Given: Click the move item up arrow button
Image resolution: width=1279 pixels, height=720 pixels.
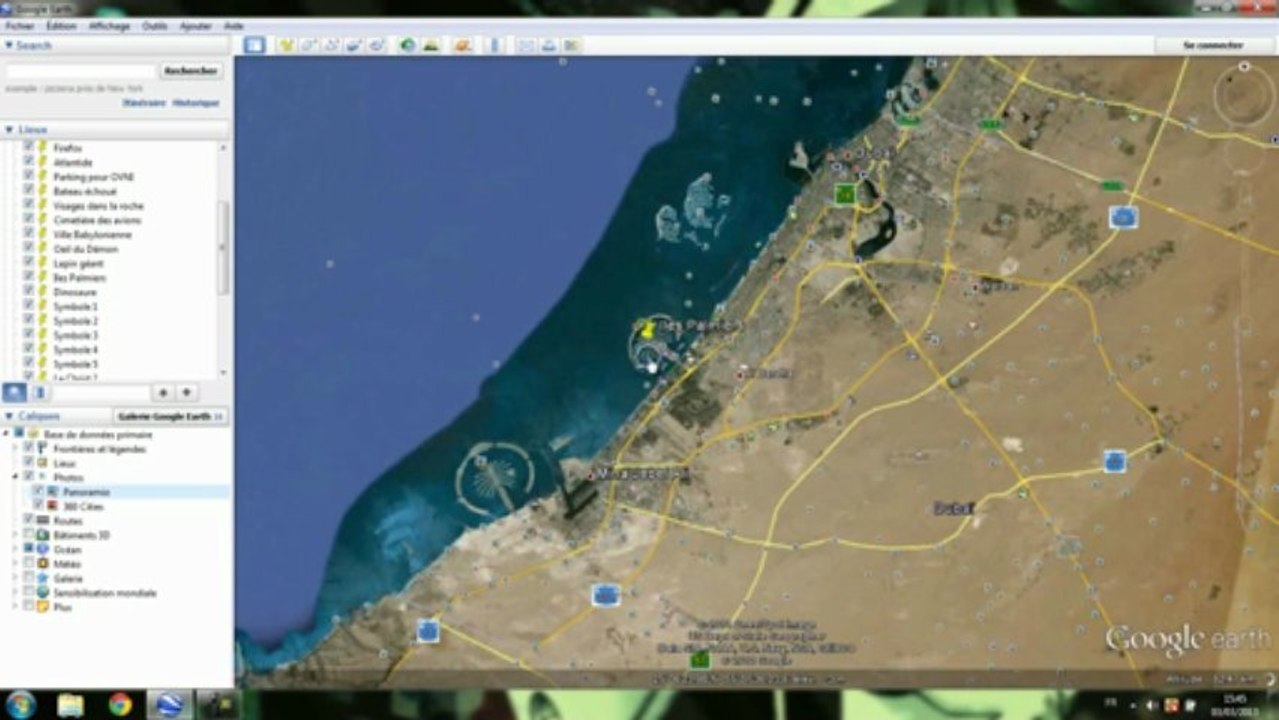Looking at the screenshot, I should [x=163, y=393].
